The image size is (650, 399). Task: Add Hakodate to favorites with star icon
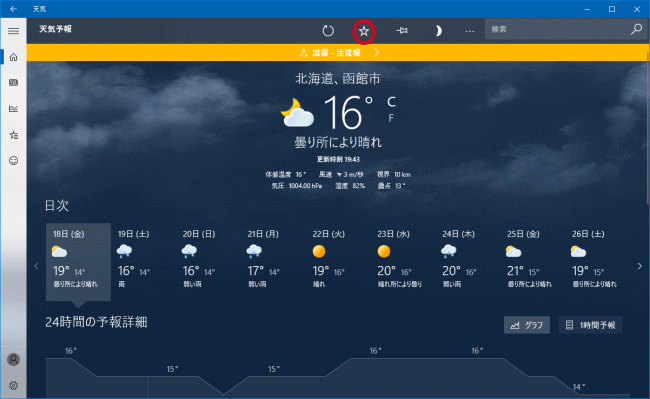point(364,31)
